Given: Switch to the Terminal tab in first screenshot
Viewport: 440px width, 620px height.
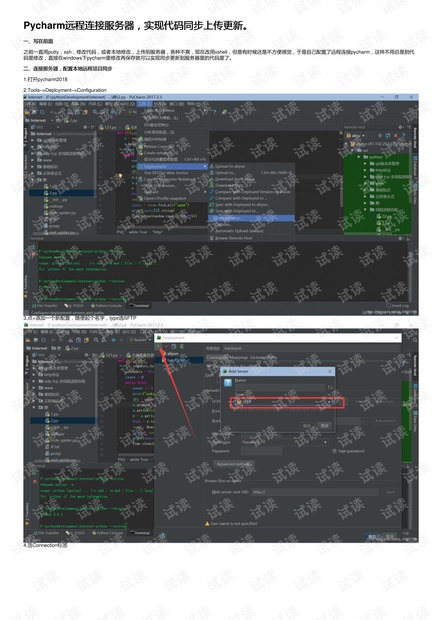Looking at the screenshot, I should pos(139,306).
